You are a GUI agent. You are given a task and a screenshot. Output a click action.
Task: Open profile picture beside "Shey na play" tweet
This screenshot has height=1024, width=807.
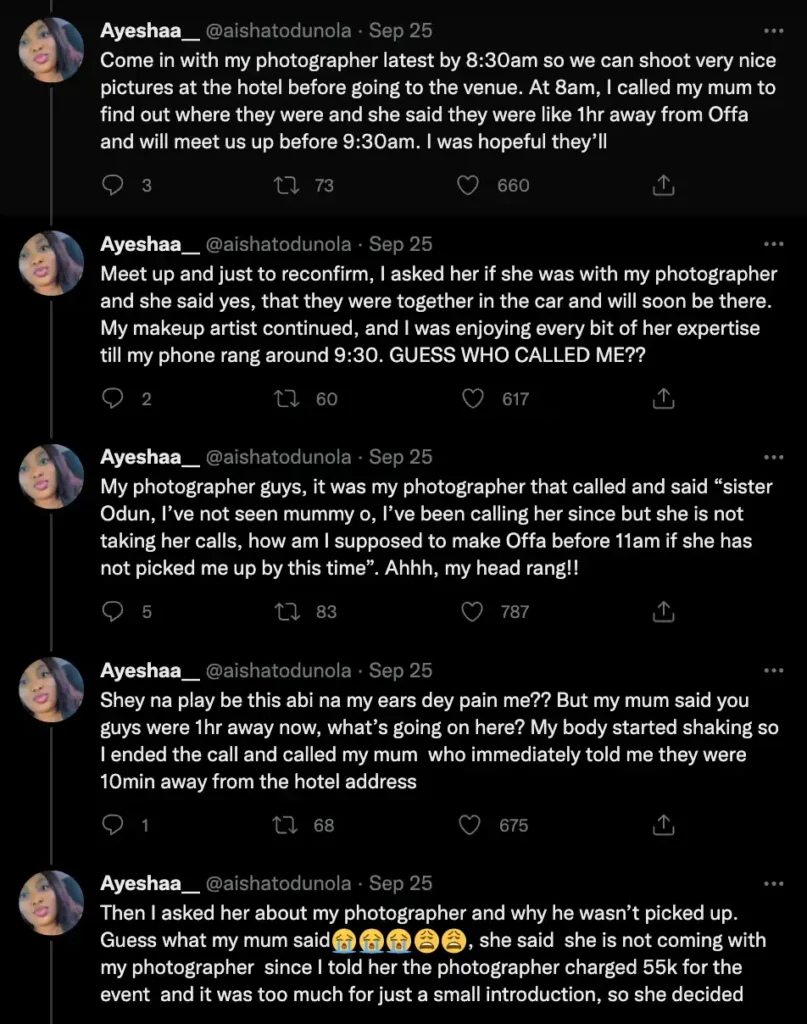coord(52,689)
